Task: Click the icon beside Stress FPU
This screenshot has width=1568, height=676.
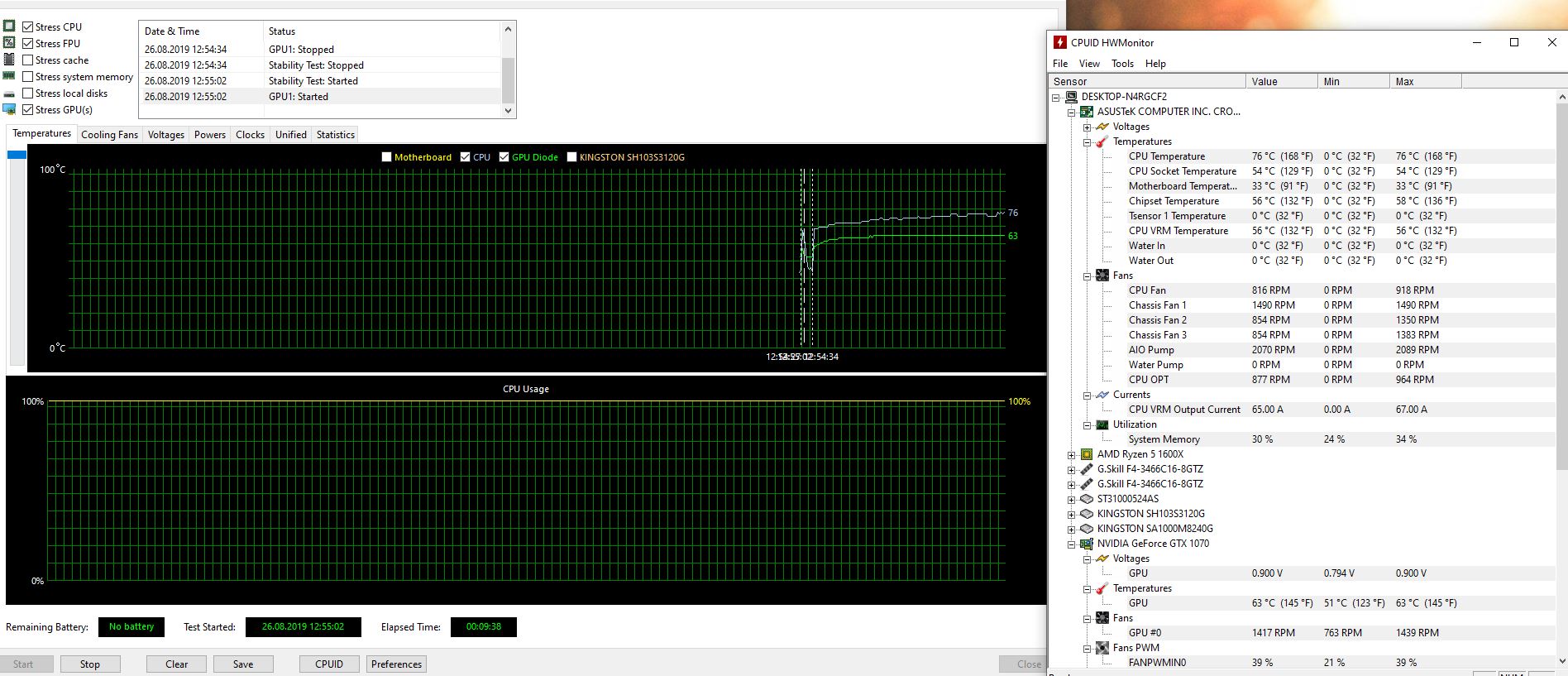Action: [x=9, y=43]
